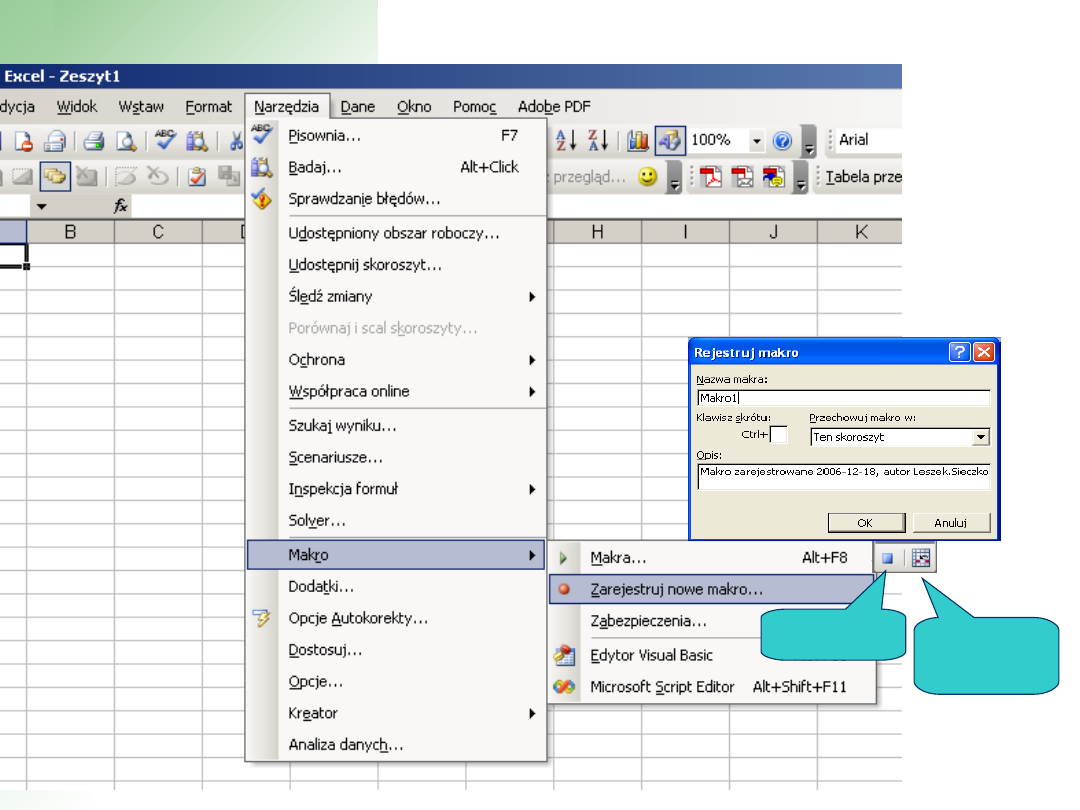
Task: Select column H header
Action: (x=597, y=232)
